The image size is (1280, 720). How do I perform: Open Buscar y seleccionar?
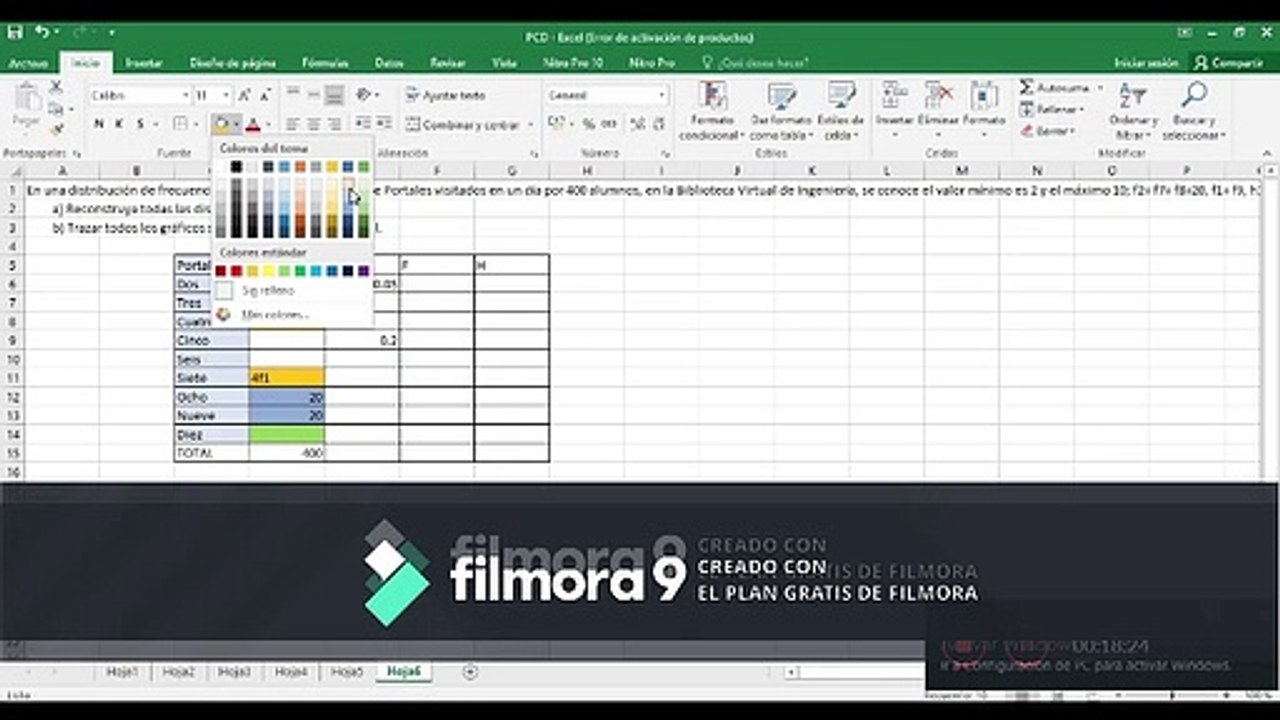click(1194, 111)
